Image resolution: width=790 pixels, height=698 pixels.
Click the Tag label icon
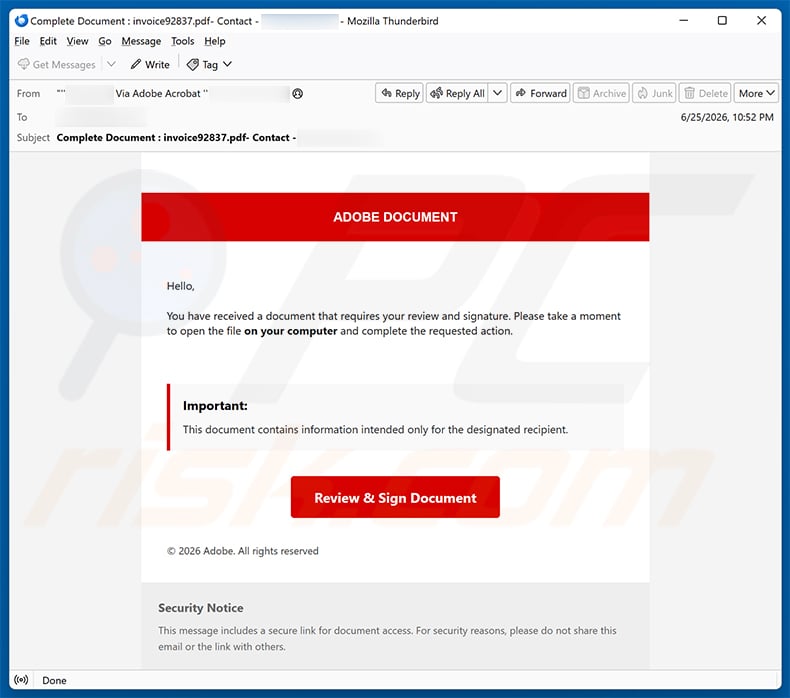(x=192, y=65)
